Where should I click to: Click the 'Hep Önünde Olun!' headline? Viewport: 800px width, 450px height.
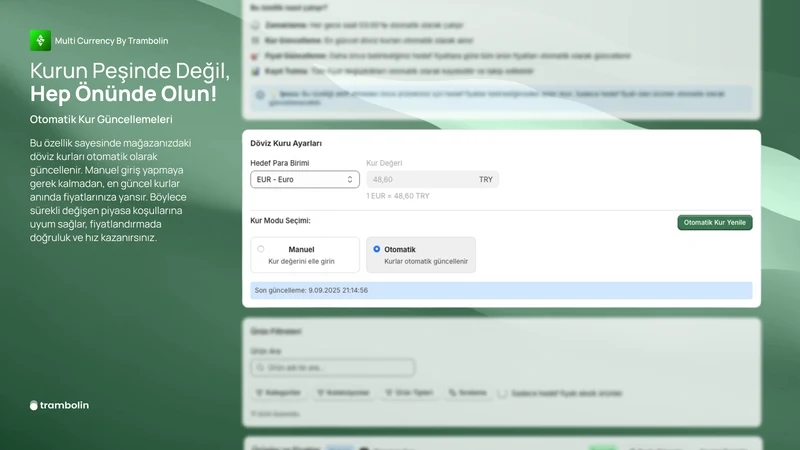(x=123, y=94)
